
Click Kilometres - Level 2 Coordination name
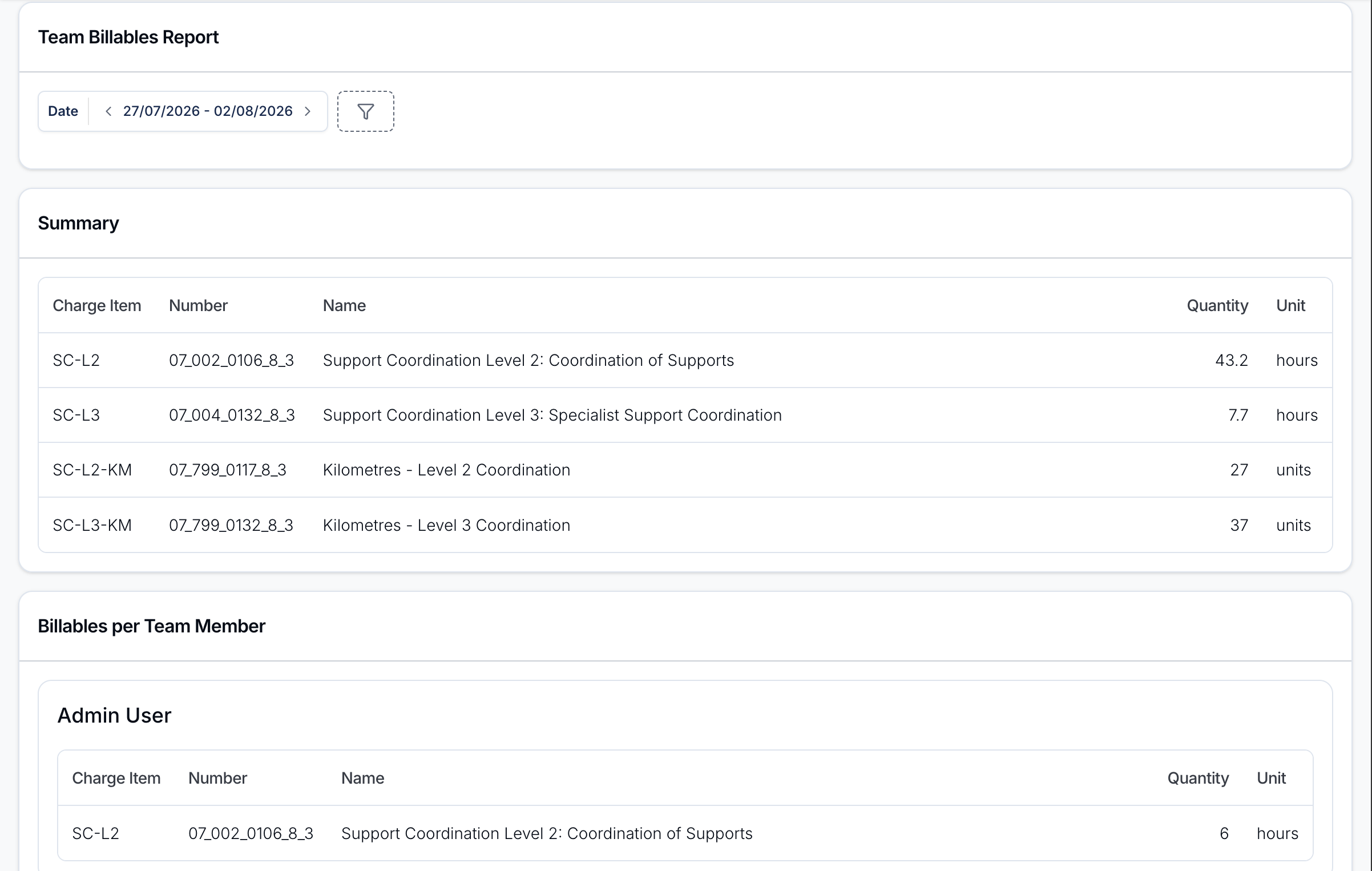[446, 470]
